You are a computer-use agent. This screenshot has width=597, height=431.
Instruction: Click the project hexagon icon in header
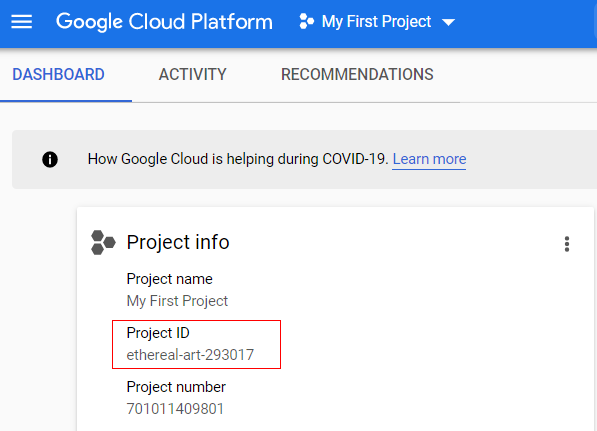[306, 21]
